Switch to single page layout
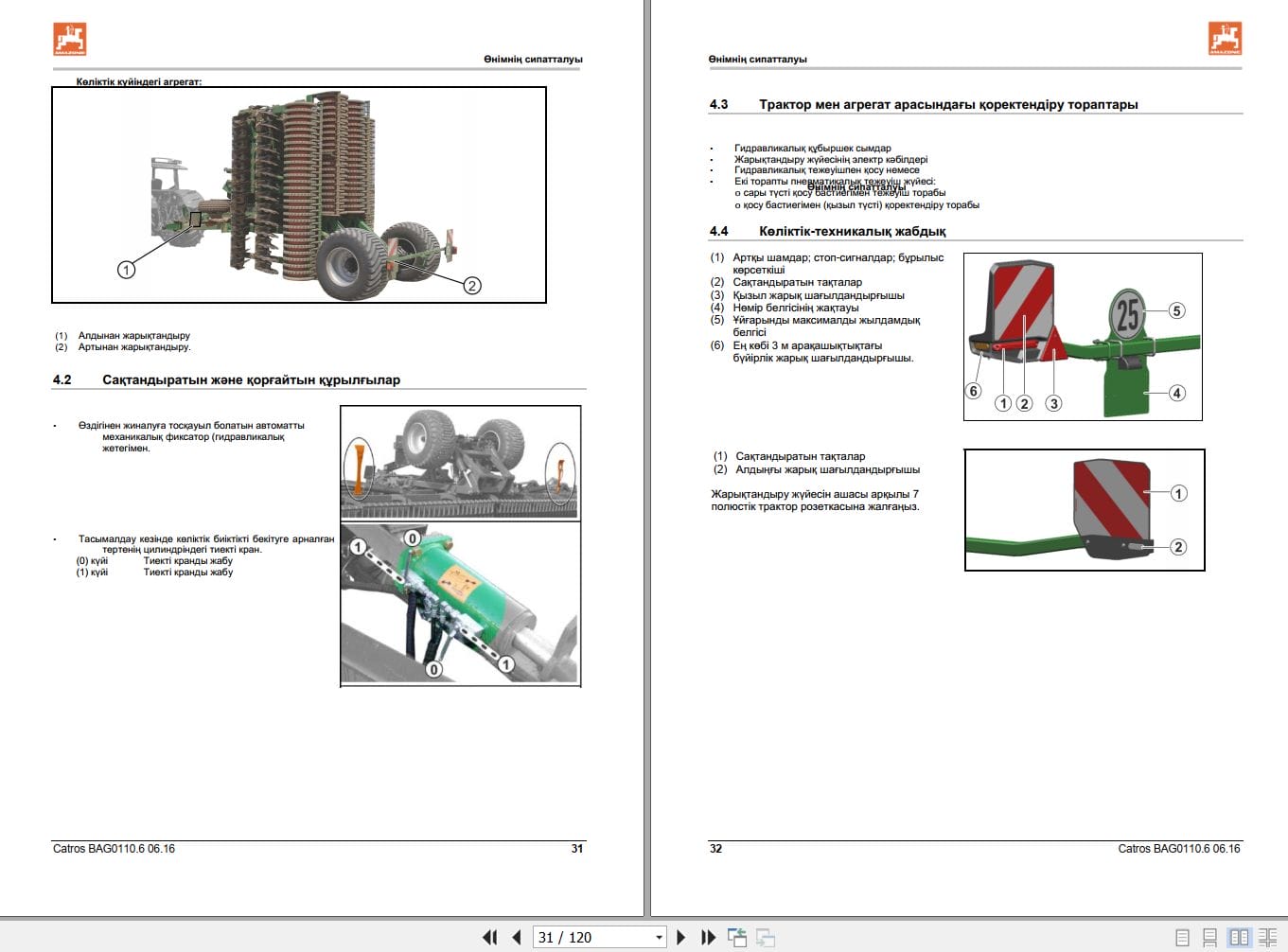1288x952 pixels. [1182, 938]
